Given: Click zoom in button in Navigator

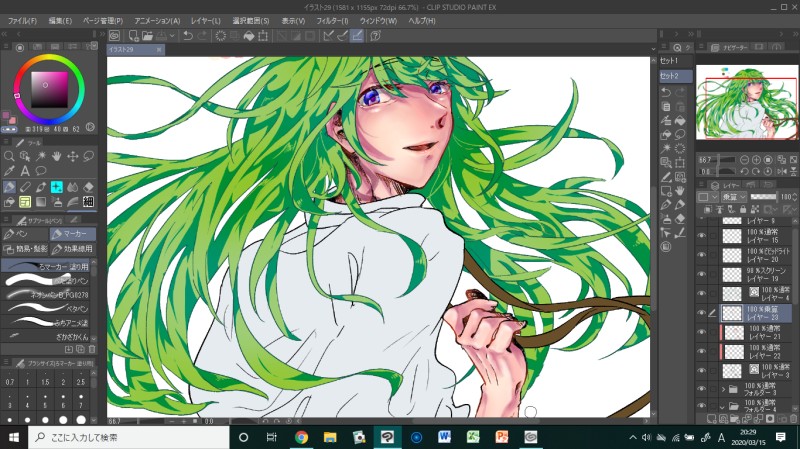Looking at the screenshot, I should click(756, 160).
